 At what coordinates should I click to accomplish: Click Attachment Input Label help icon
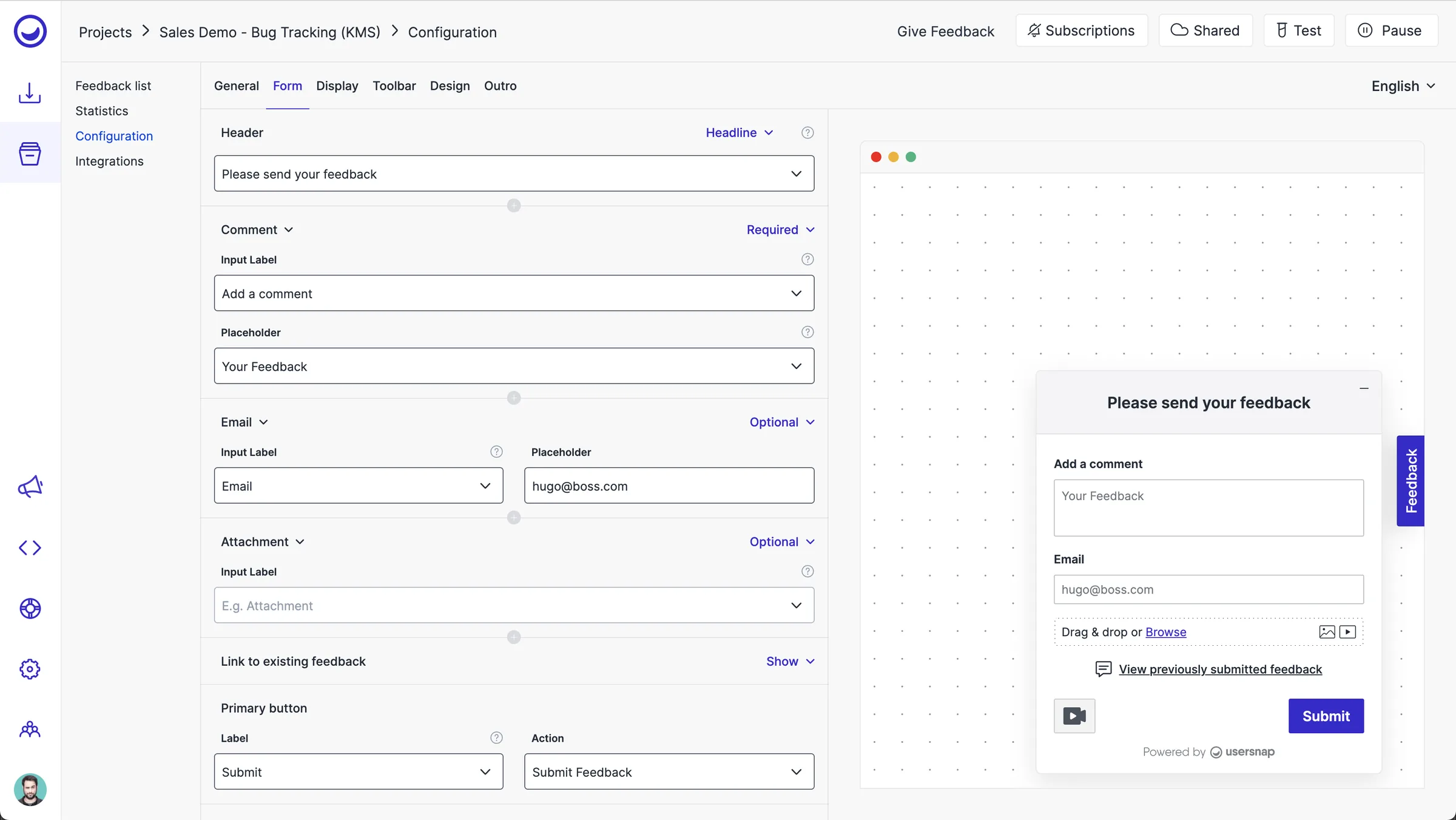(x=807, y=571)
